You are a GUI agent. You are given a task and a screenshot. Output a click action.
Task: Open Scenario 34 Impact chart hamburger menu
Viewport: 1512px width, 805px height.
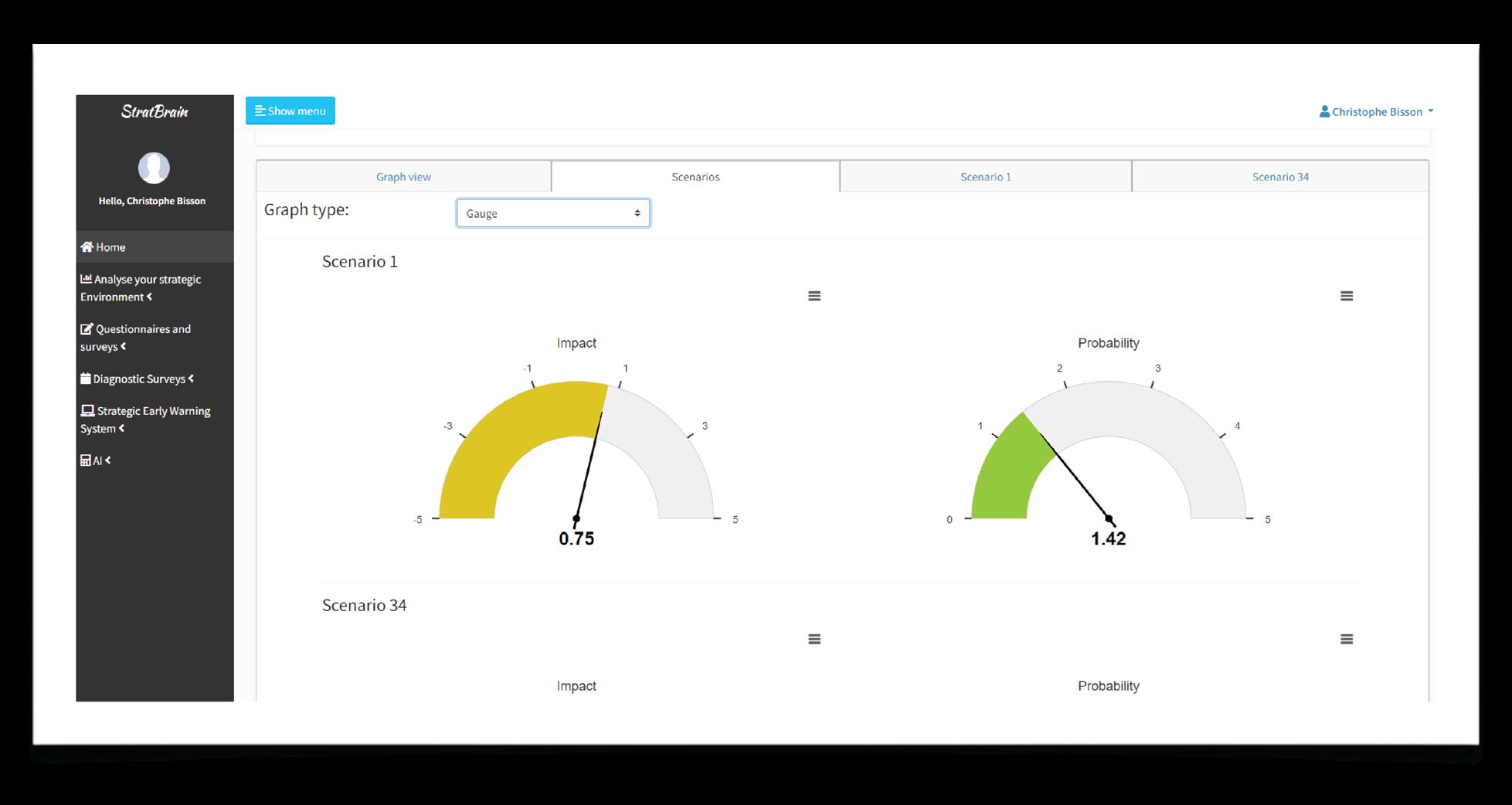point(814,639)
